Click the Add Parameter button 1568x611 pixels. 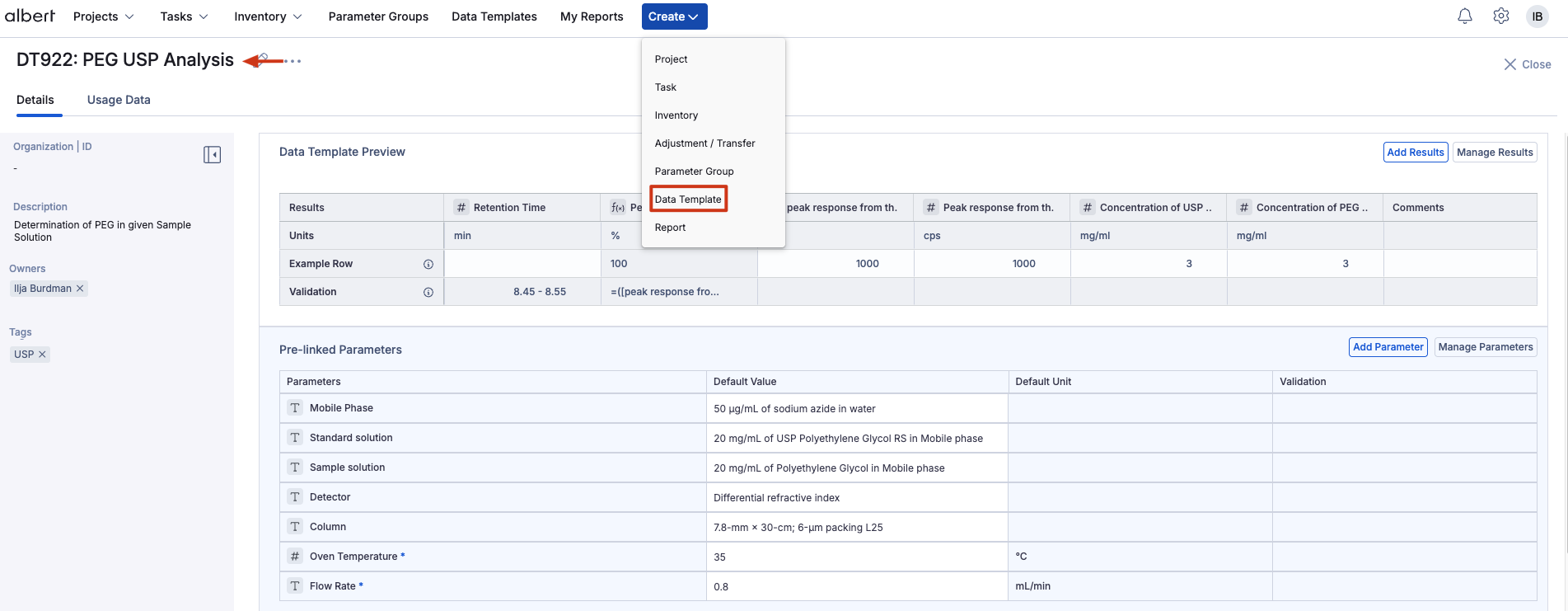coord(1388,347)
